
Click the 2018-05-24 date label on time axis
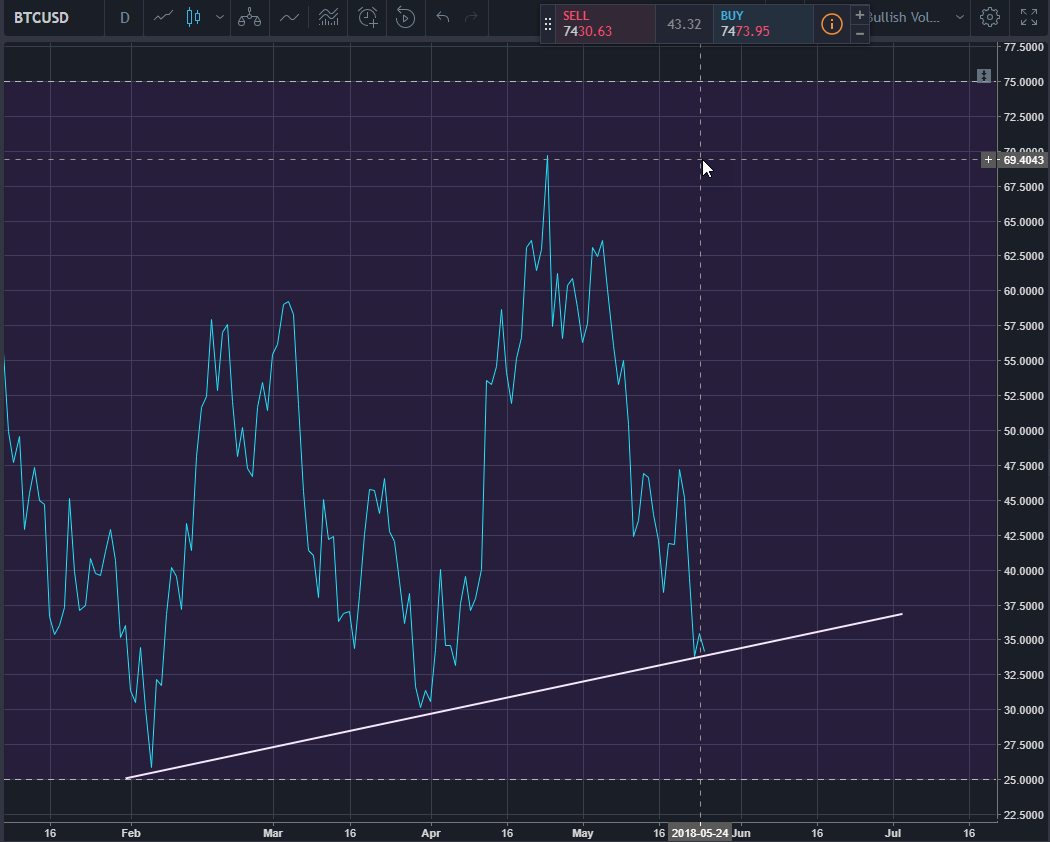[x=700, y=833]
